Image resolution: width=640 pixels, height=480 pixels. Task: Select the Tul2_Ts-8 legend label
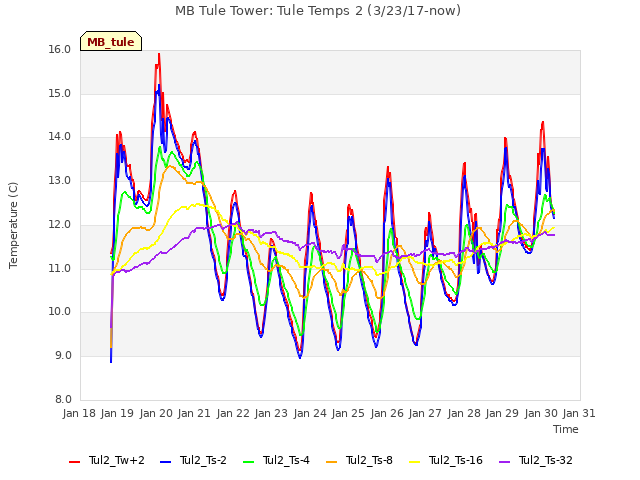[x=369, y=460]
